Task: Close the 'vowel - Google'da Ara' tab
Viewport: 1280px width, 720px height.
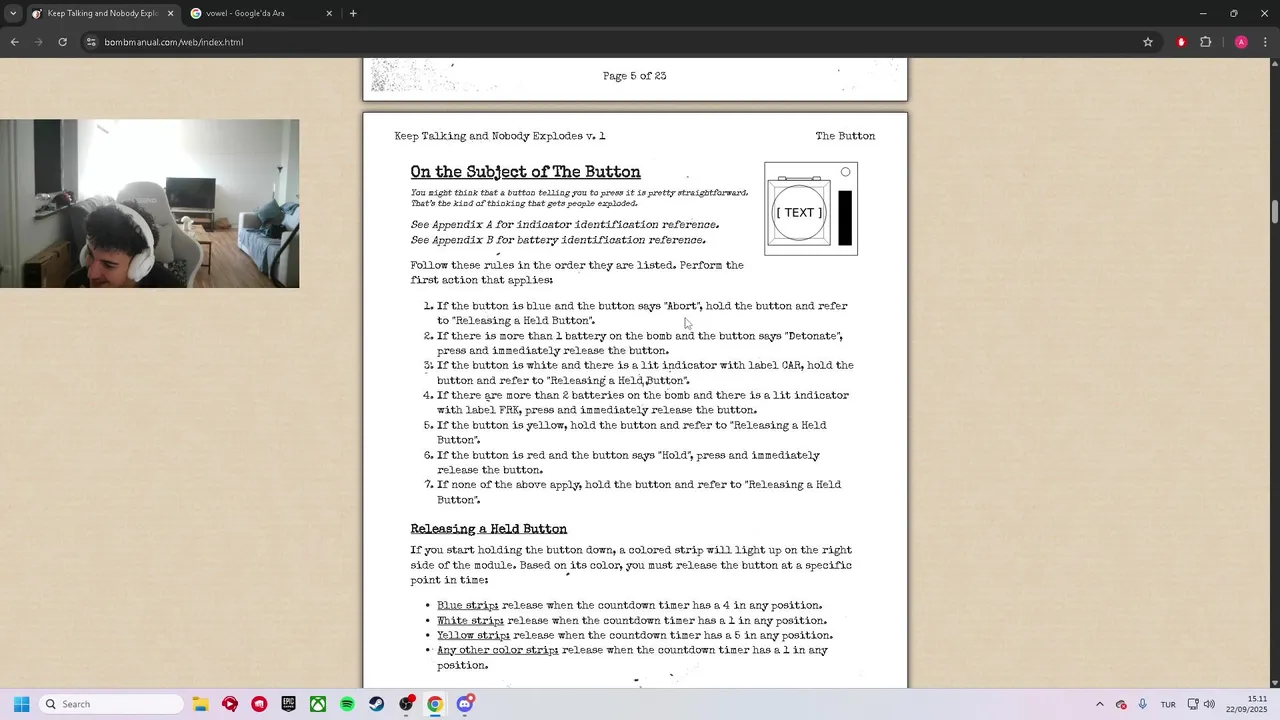Action: (329, 13)
